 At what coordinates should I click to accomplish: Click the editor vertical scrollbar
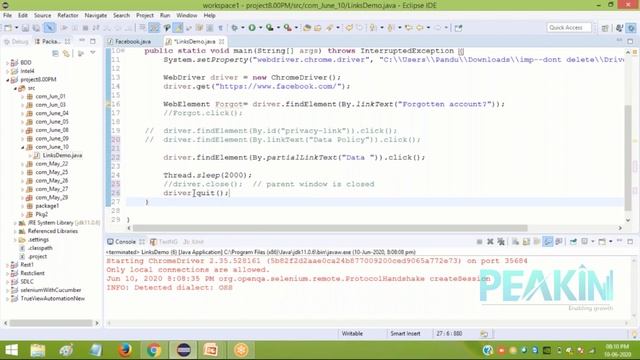(x=628, y=158)
